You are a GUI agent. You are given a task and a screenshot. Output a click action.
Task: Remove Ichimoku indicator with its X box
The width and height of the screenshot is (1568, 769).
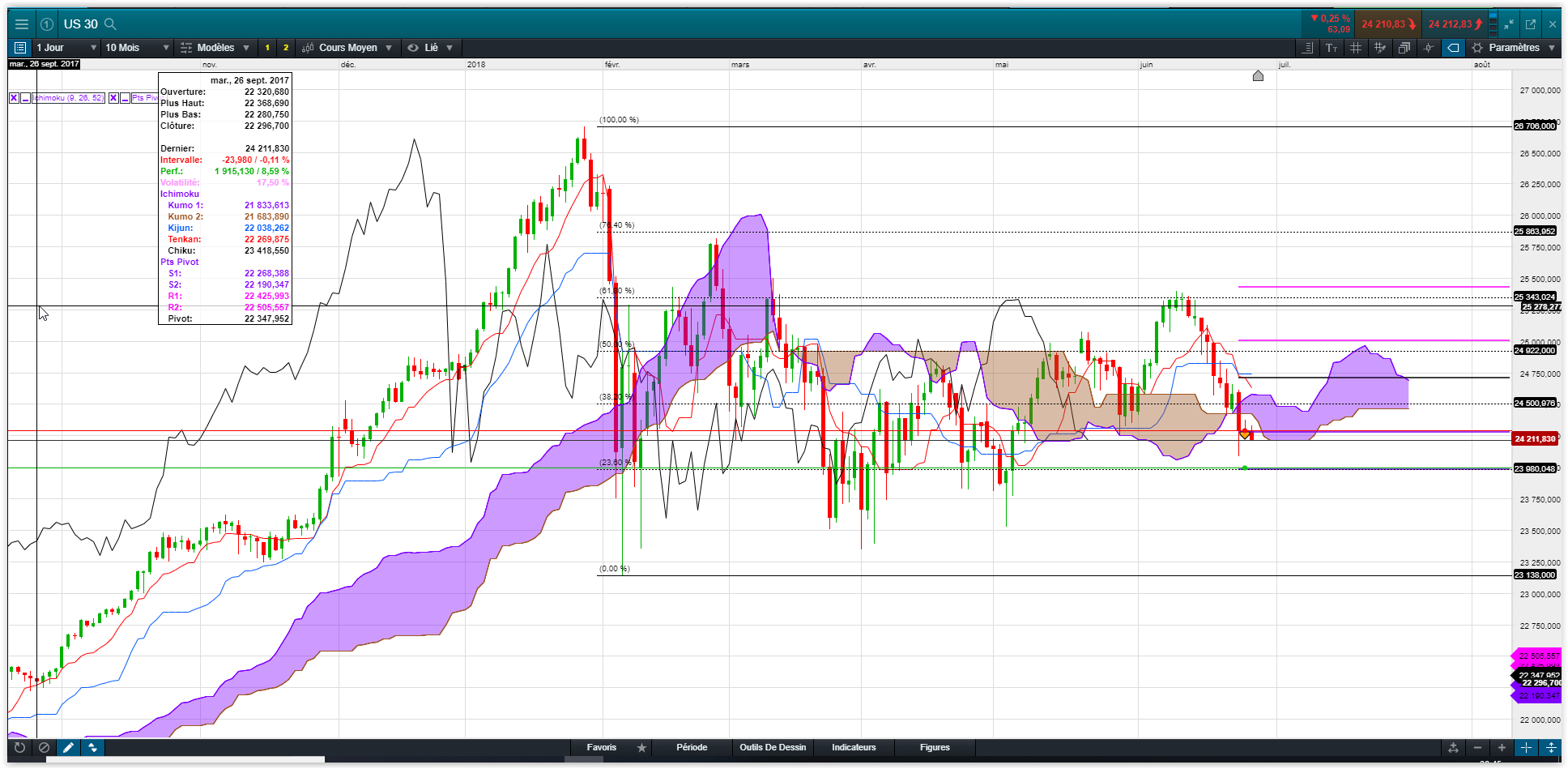(x=14, y=98)
